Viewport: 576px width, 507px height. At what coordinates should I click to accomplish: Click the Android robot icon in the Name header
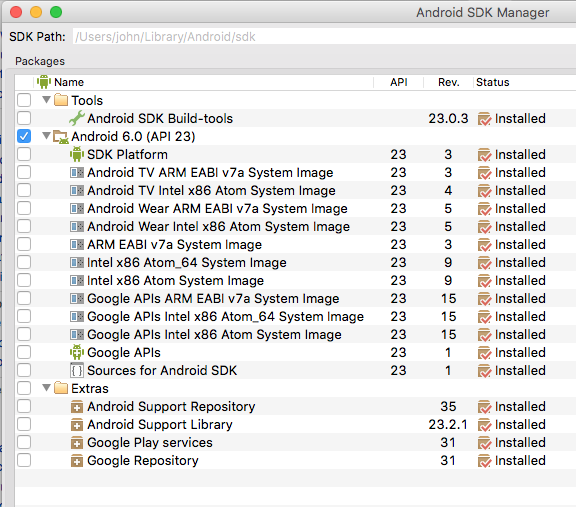(44, 82)
